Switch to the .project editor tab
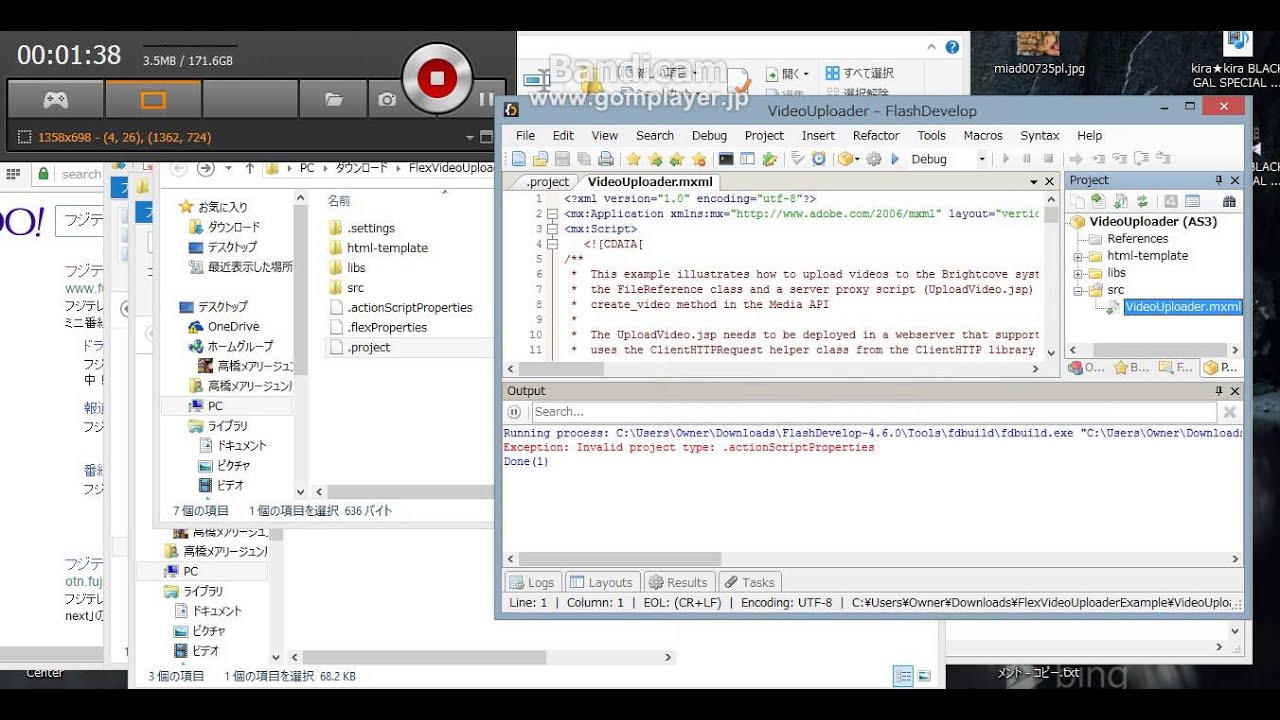 (x=547, y=182)
